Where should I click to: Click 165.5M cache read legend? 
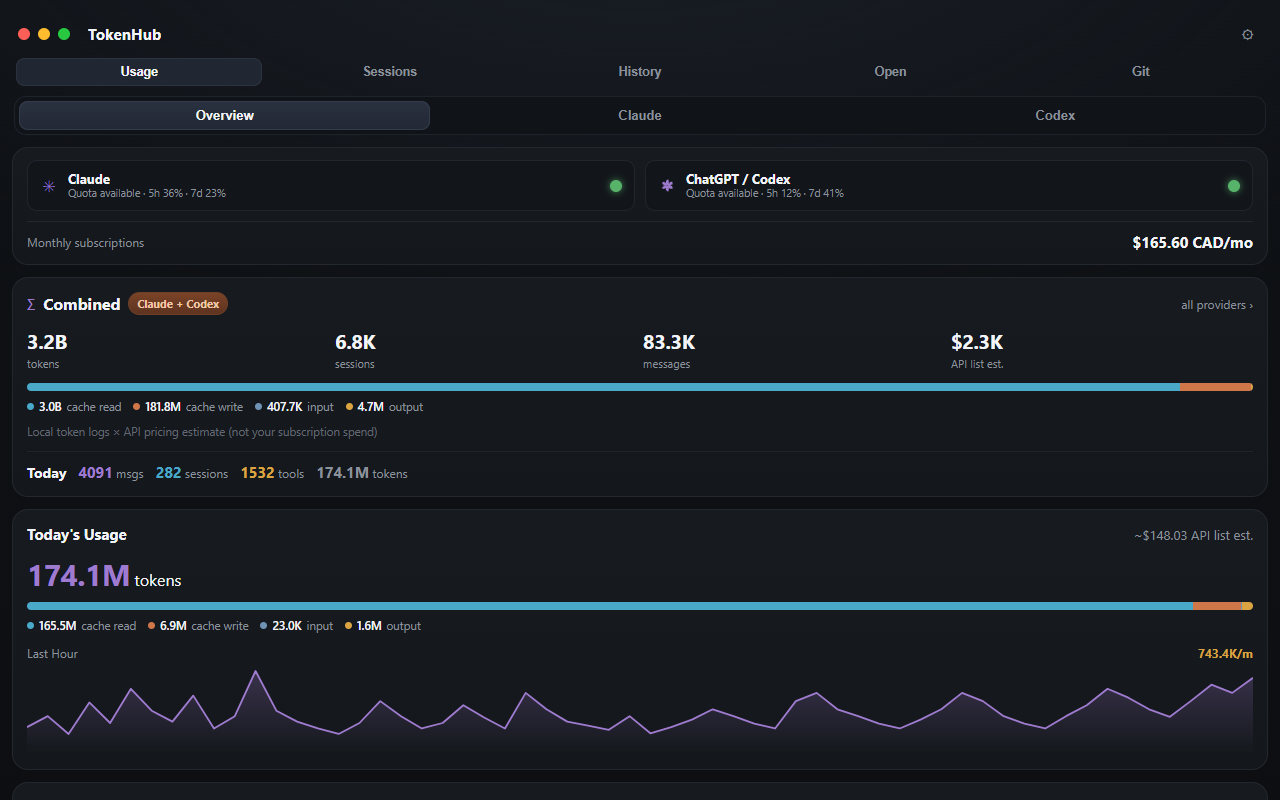(x=82, y=626)
